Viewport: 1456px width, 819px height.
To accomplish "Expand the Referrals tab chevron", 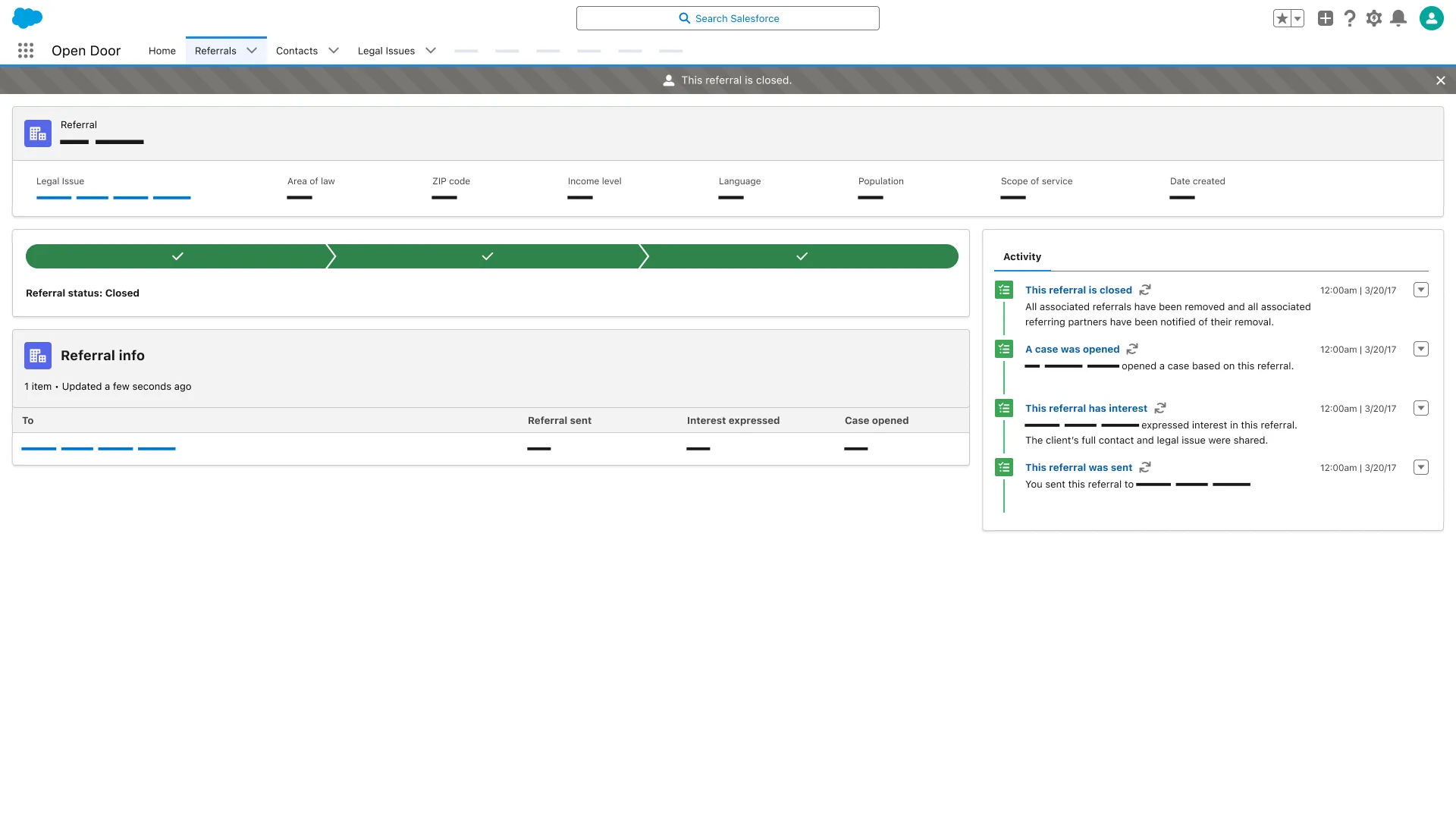I will click(252, 51).
